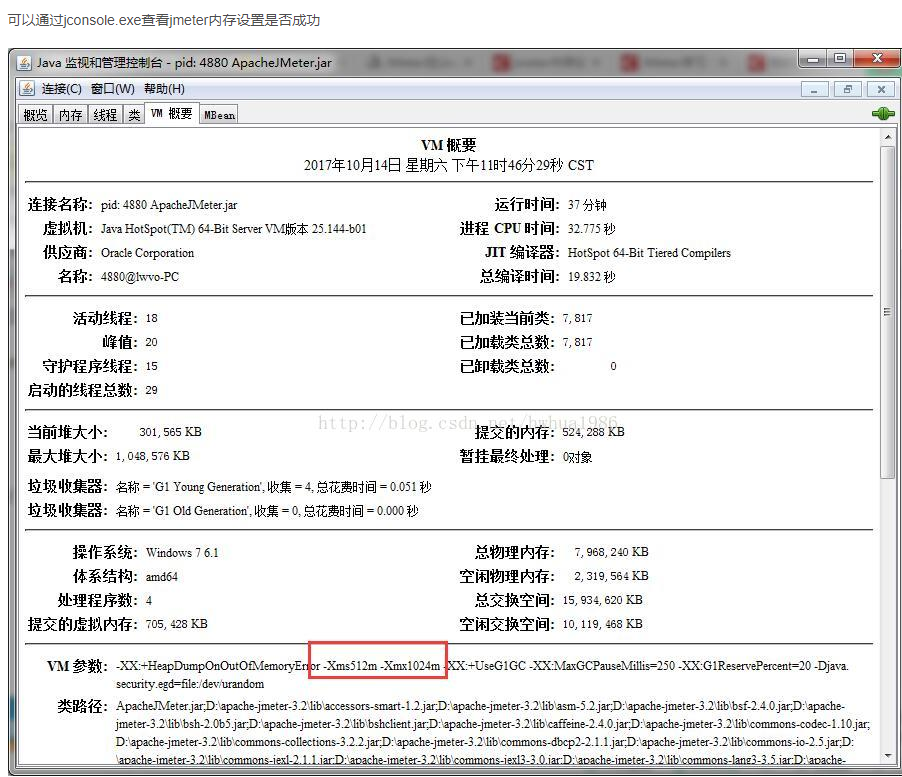Switch to the 类 tab
The height and width of the screenshot is (777, 902).
coord(133,114)
